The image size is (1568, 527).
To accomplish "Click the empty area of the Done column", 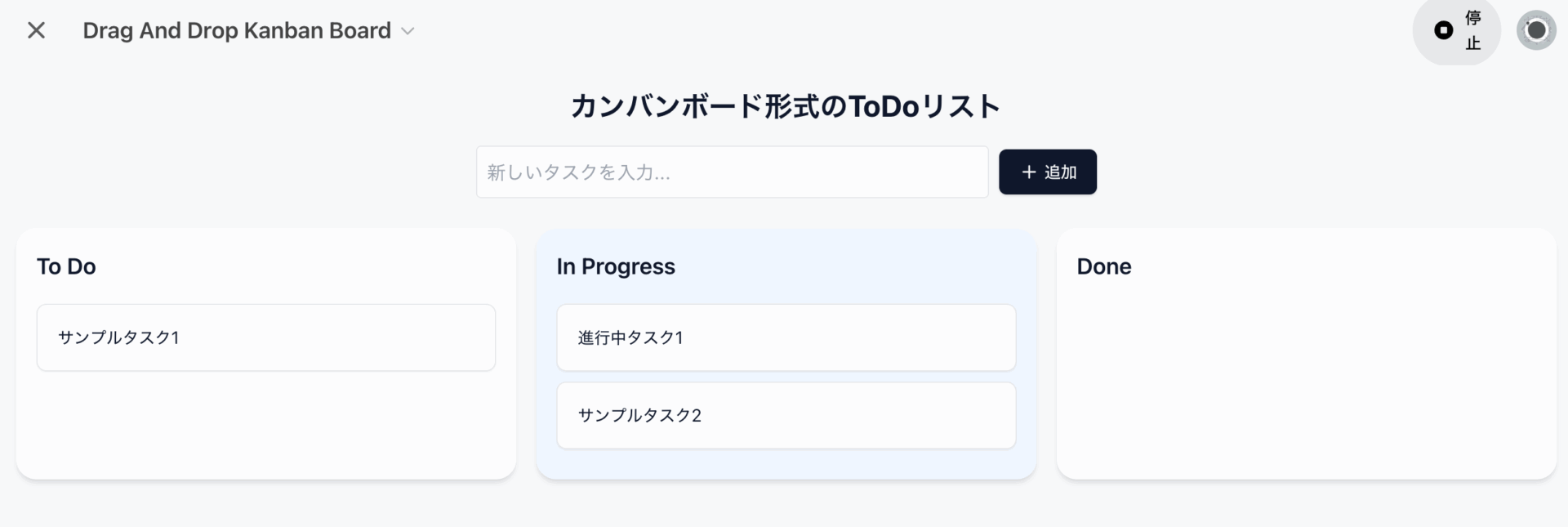I will [x=1305, y=384].
